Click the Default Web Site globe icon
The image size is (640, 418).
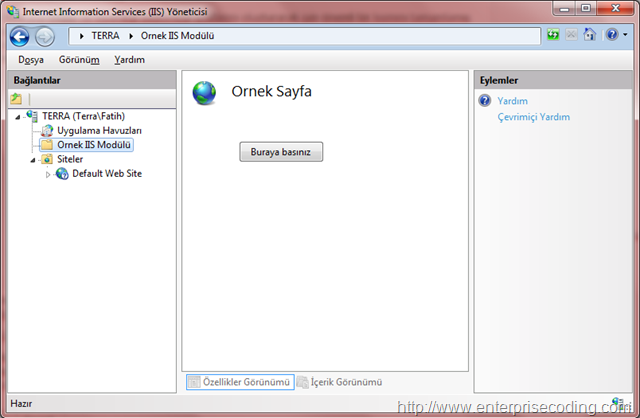(62, 174)
